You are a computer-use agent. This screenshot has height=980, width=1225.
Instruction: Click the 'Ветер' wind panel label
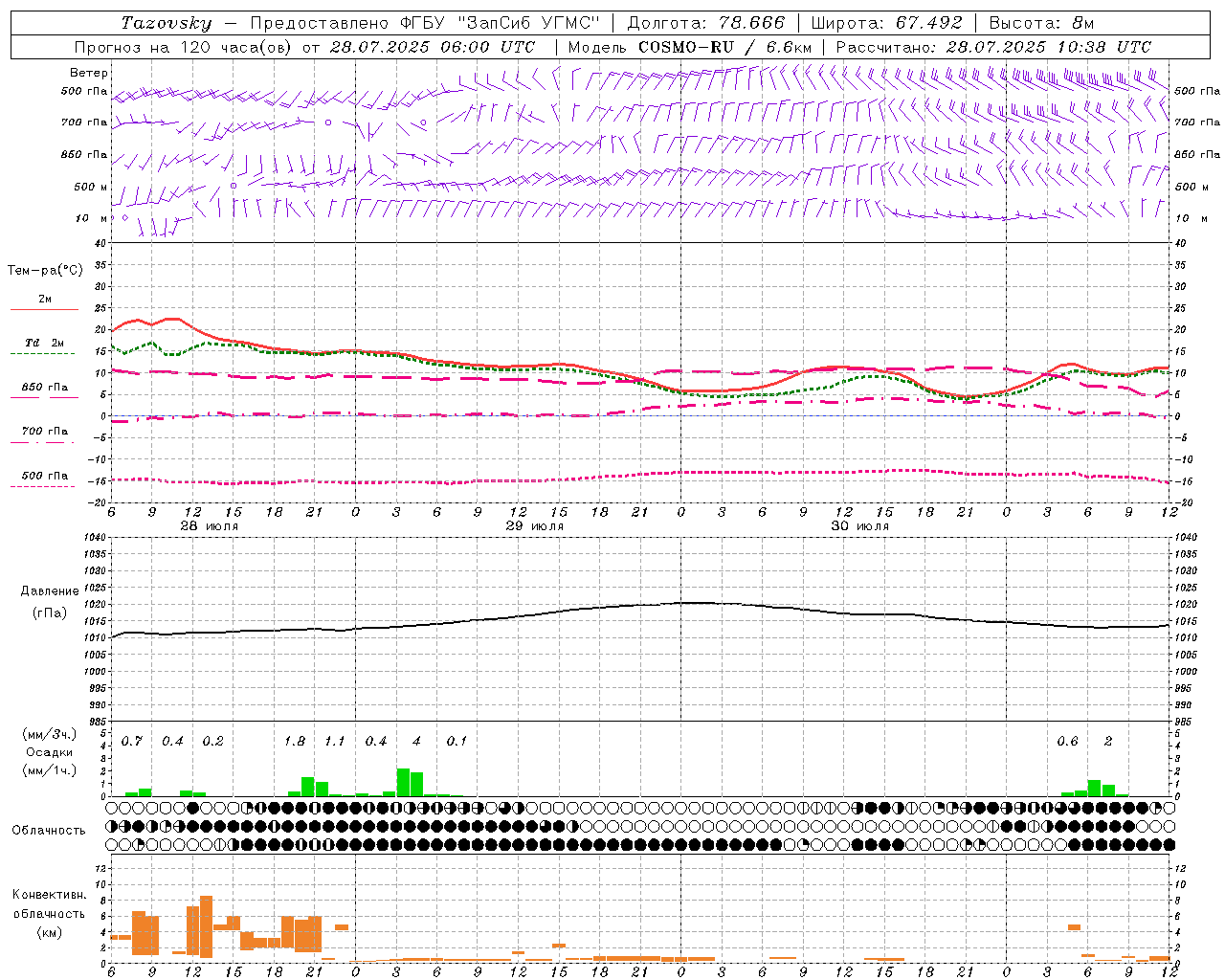(x=89, y=73)
